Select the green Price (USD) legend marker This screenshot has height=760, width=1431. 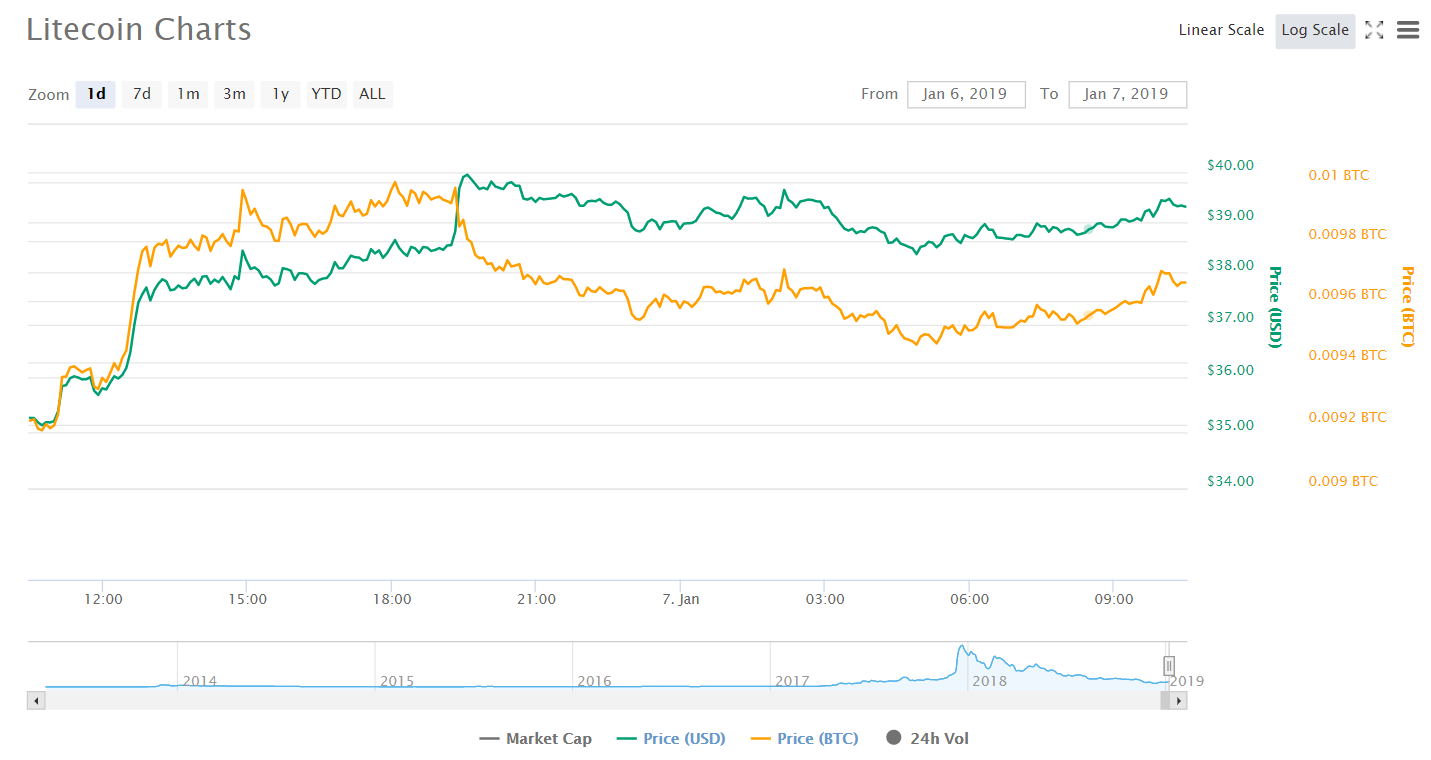625,738
